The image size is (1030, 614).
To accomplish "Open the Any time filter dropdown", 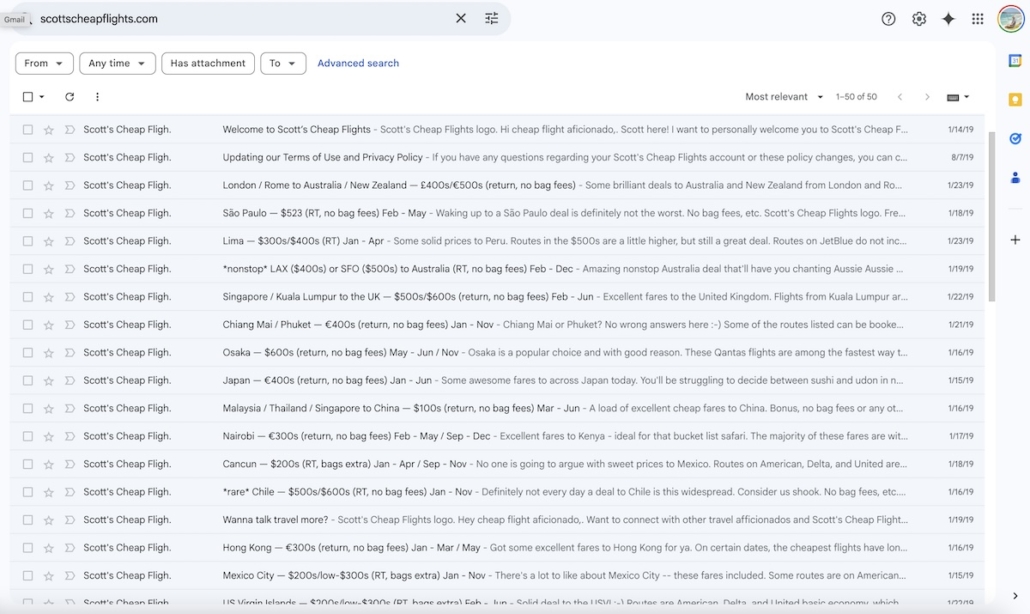I will pos(117,63).
